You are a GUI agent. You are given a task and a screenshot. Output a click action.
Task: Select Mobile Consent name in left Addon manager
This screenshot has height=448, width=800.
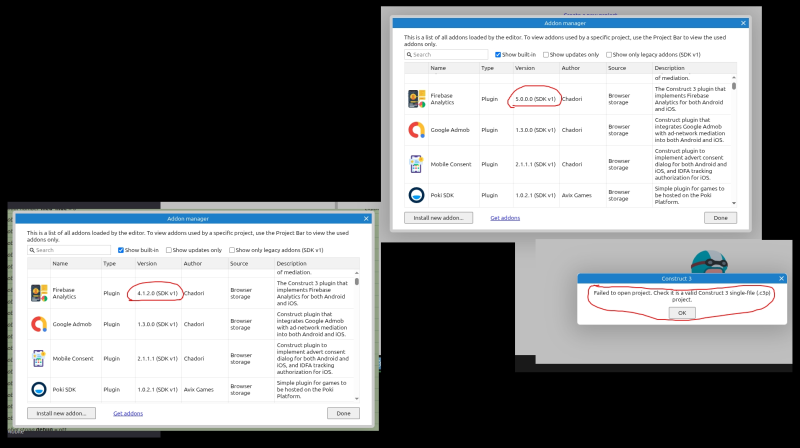(73, 358)
